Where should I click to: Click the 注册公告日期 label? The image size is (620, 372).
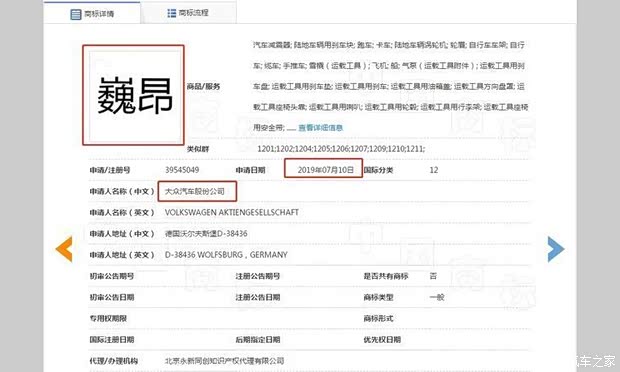click(258, 297)
